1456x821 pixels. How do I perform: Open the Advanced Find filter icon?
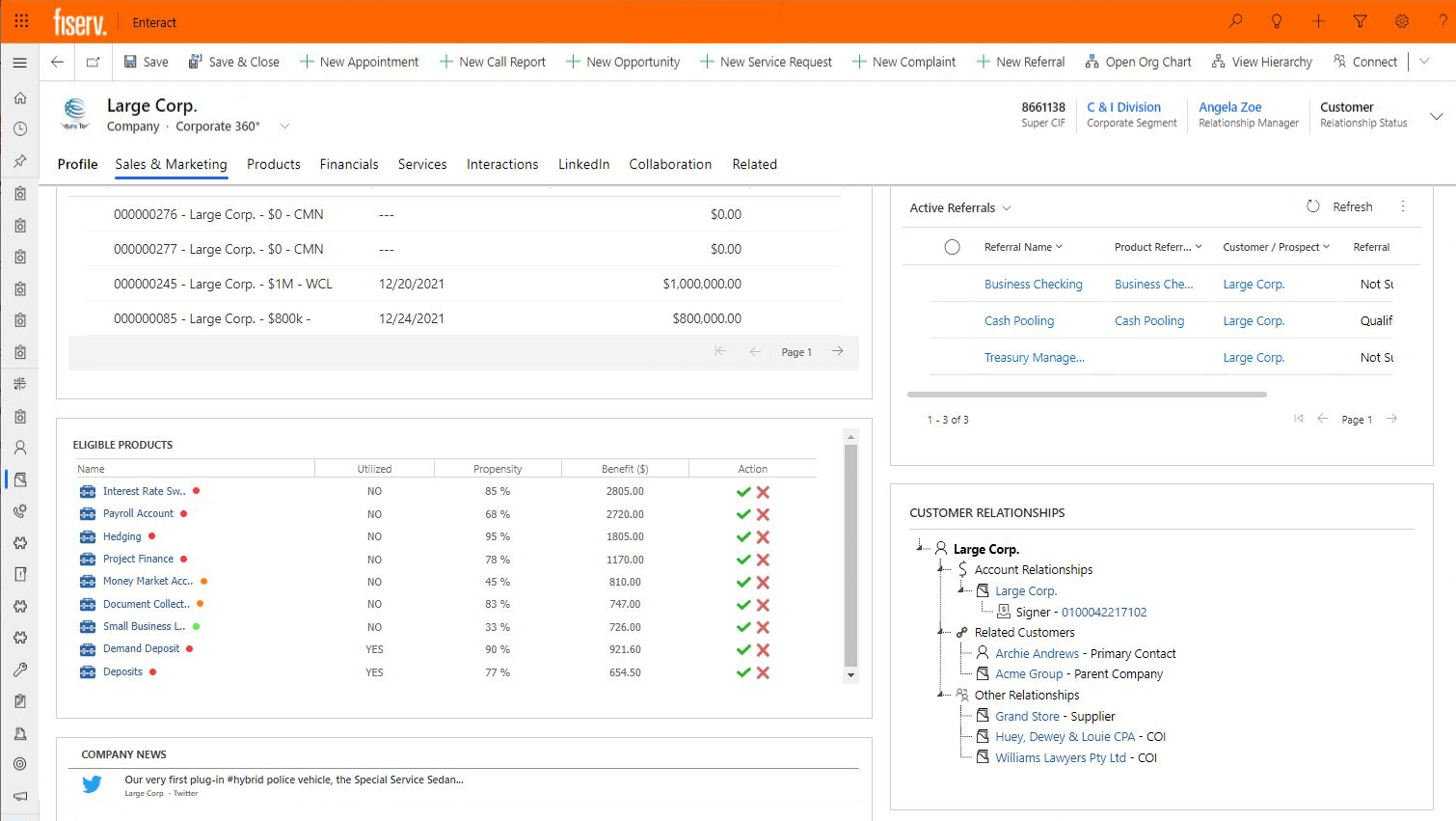(1360, 21)
